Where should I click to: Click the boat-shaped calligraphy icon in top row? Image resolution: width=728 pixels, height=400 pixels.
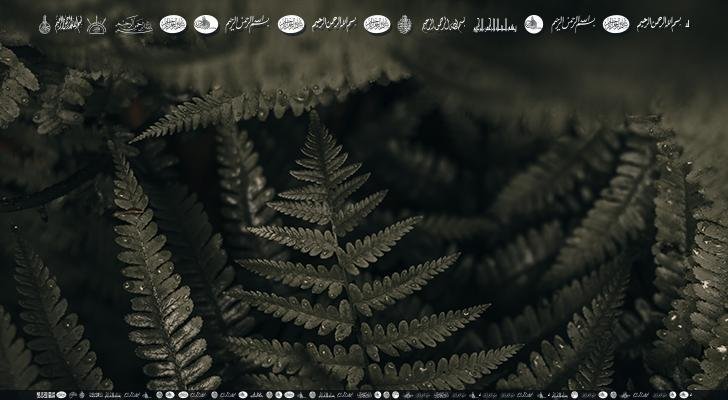134,25
